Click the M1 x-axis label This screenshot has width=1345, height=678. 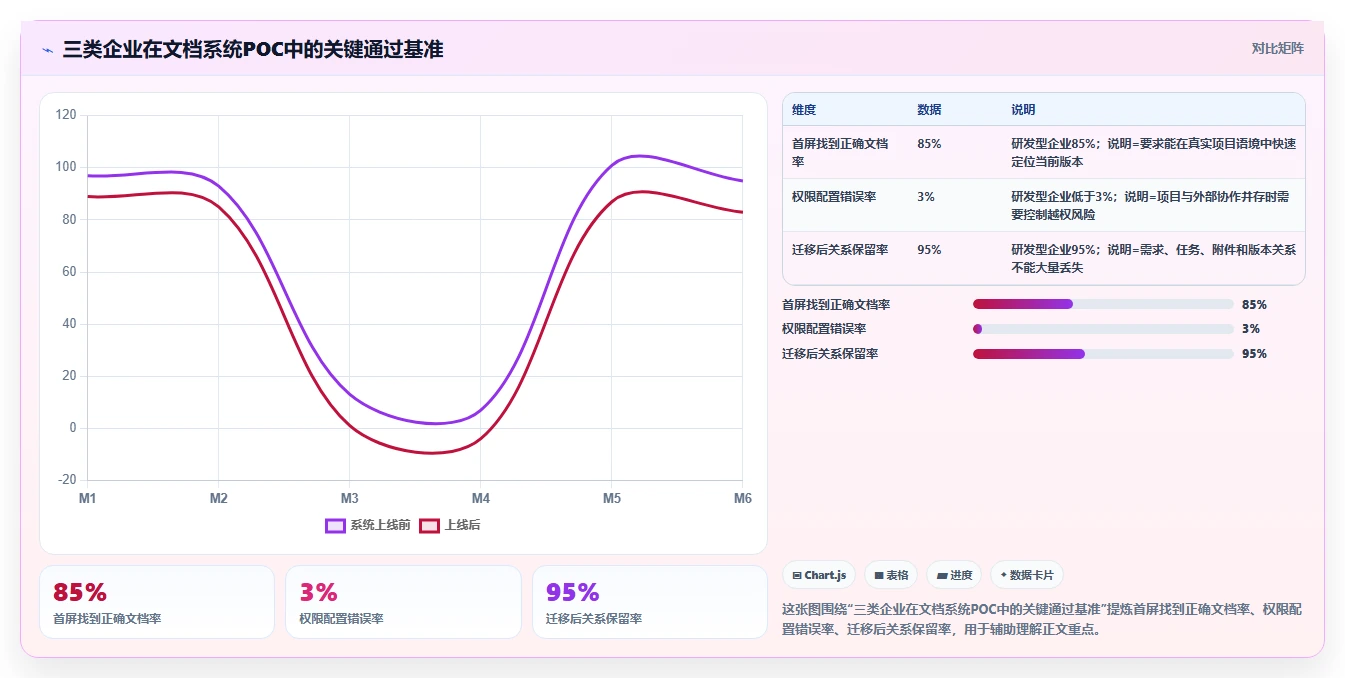point(87,498)
